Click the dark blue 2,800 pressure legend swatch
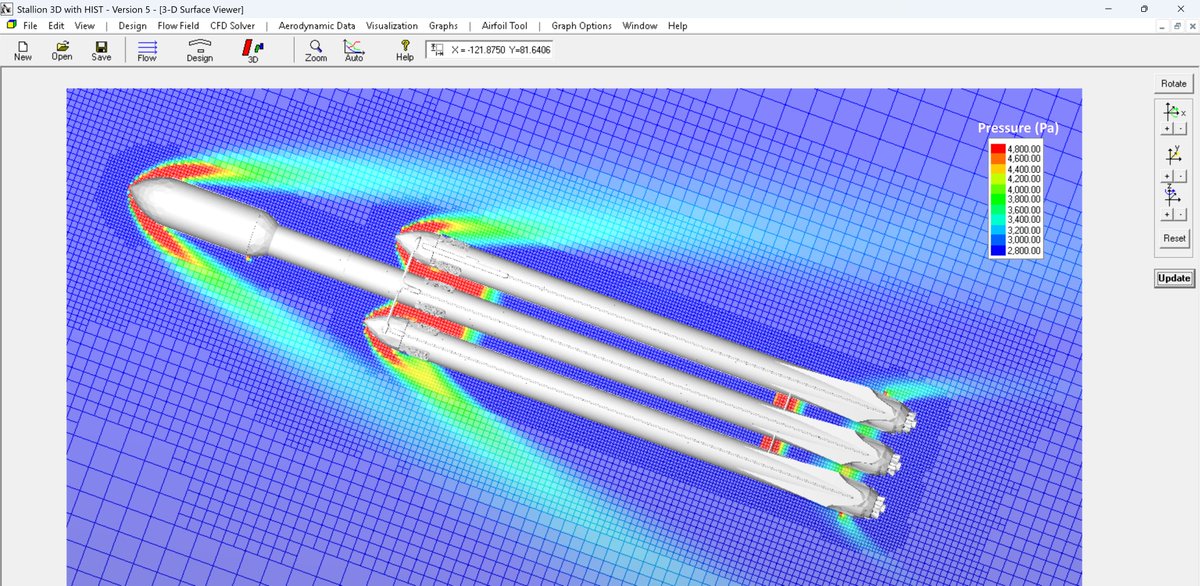The width and height of the screenshot is (1200, 586). [997, 251]
